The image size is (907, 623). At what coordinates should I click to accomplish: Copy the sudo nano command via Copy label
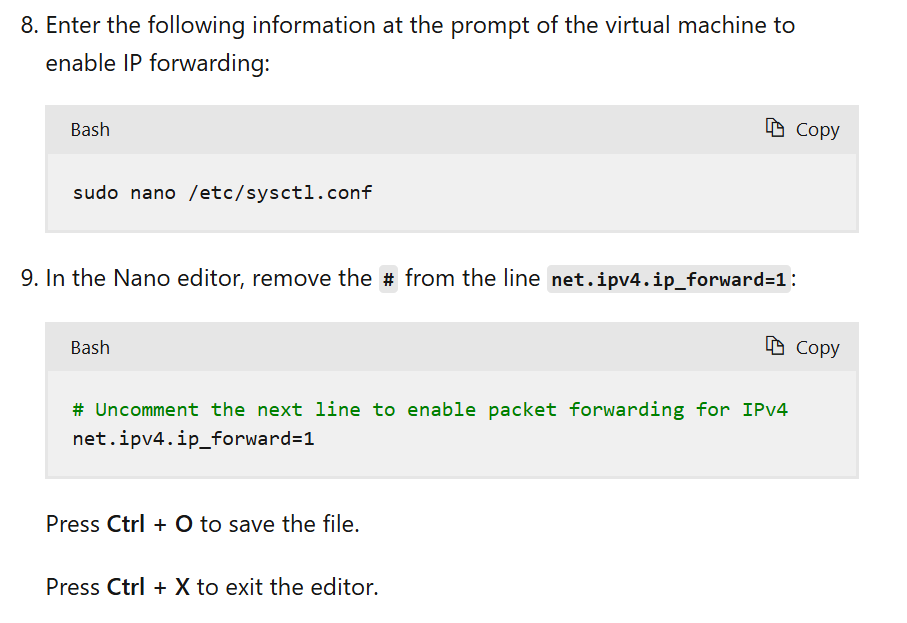[x=817, y=130]
